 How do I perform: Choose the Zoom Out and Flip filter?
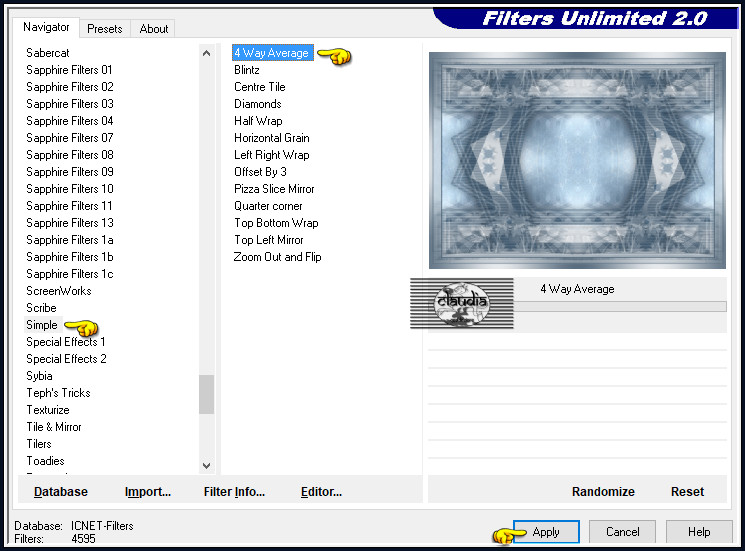[x=277, y=257]
